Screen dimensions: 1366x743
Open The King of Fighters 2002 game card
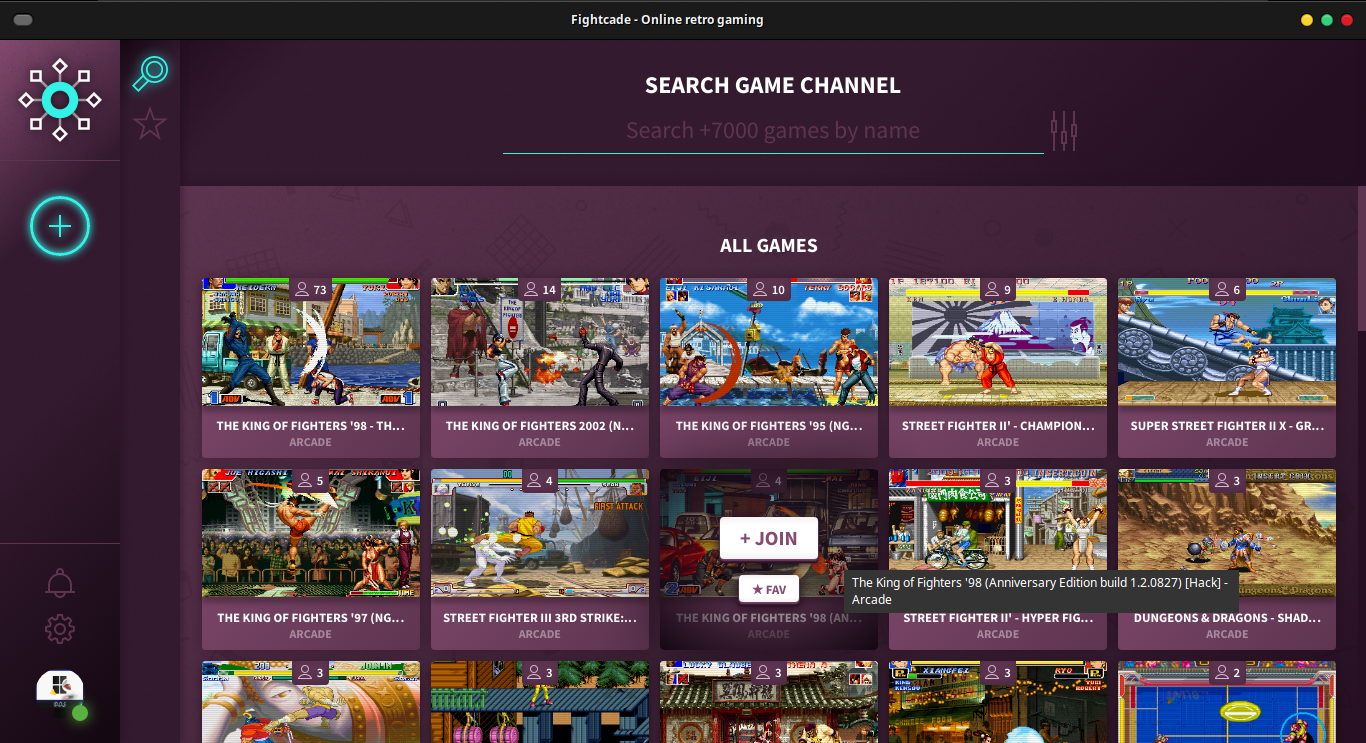tap(540, 368)
